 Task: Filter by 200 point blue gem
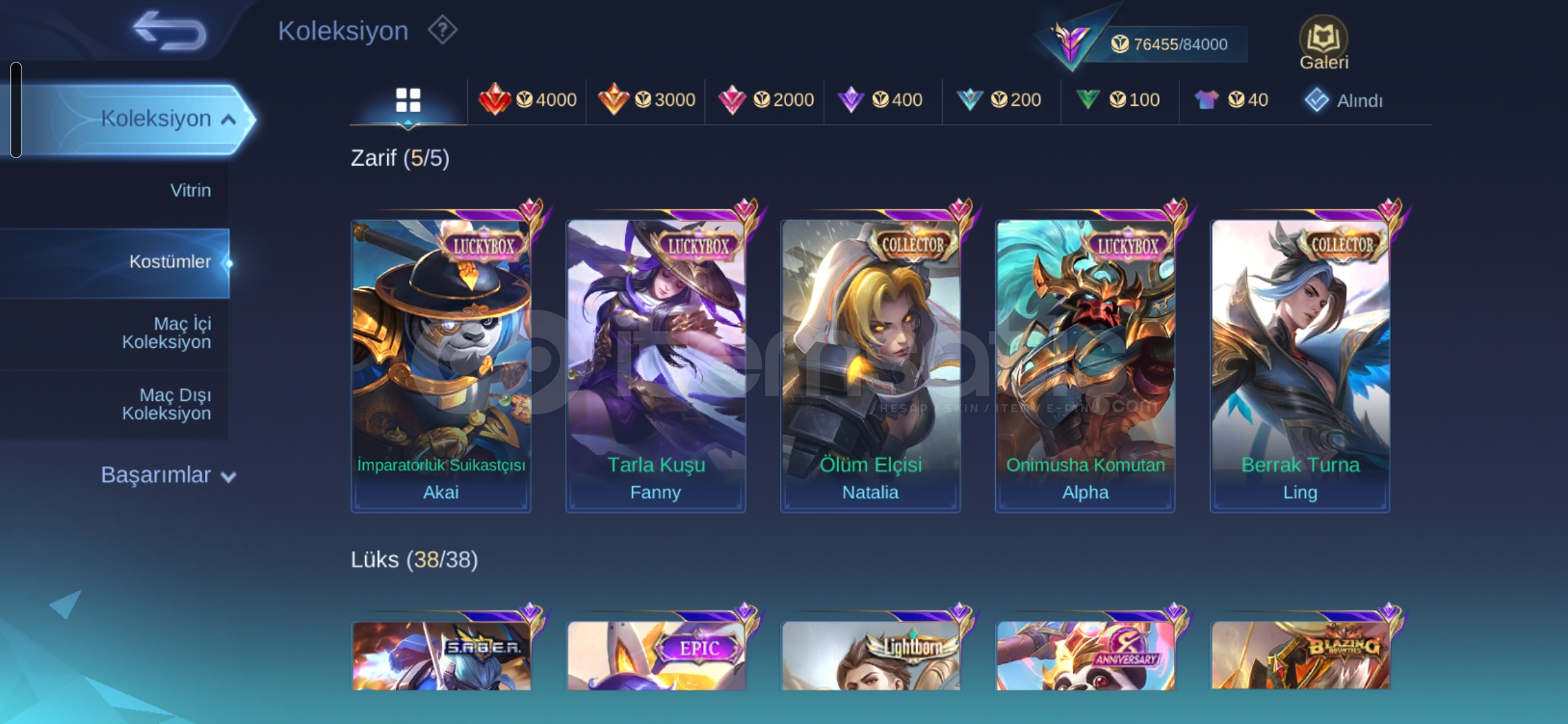pyautogui.click(x=998, y=101)
